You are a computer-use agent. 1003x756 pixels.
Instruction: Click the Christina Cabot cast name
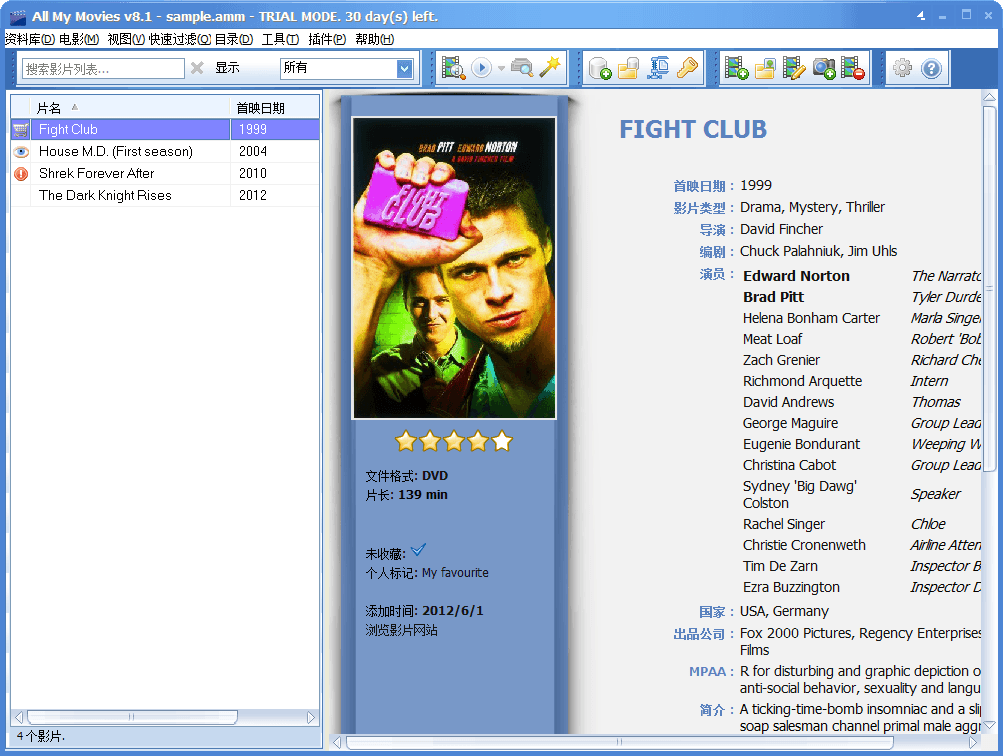point(789,465)
